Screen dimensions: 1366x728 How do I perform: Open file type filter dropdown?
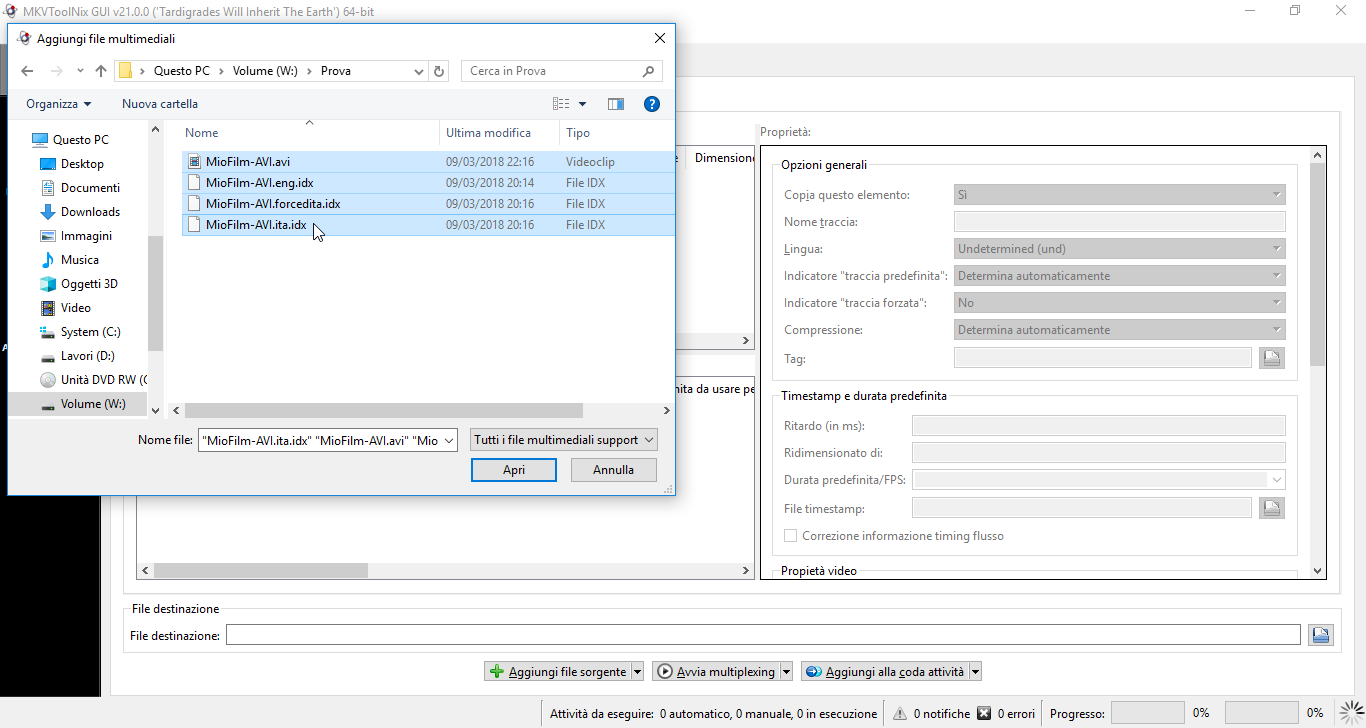click(564, 440)
